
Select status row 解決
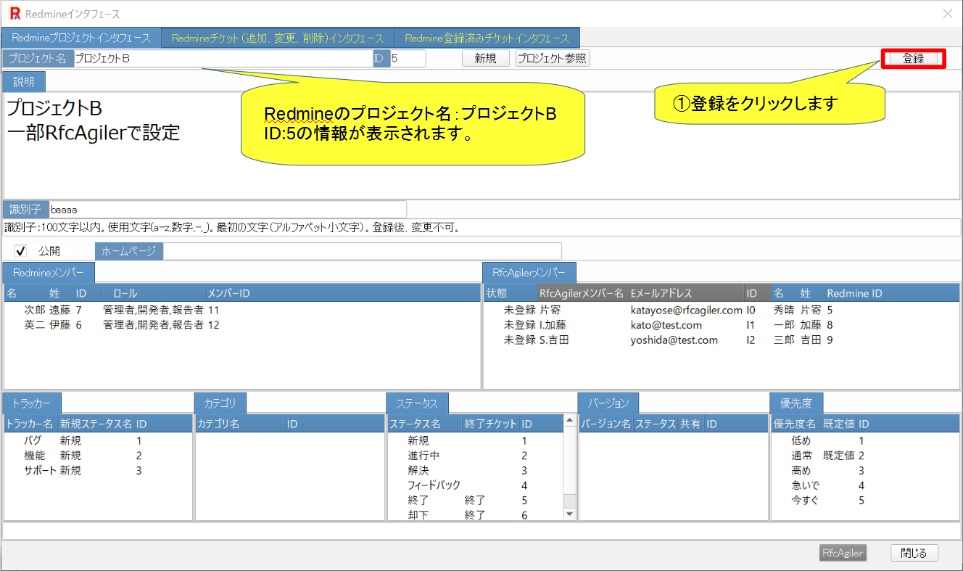point(475,470)
